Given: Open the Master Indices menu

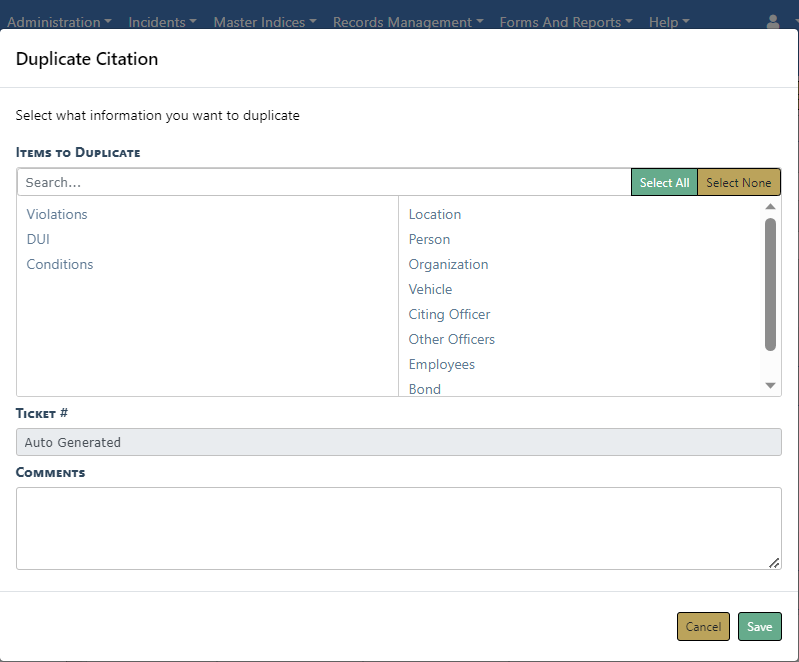Looking at the screenshot, I should point(264,22).
